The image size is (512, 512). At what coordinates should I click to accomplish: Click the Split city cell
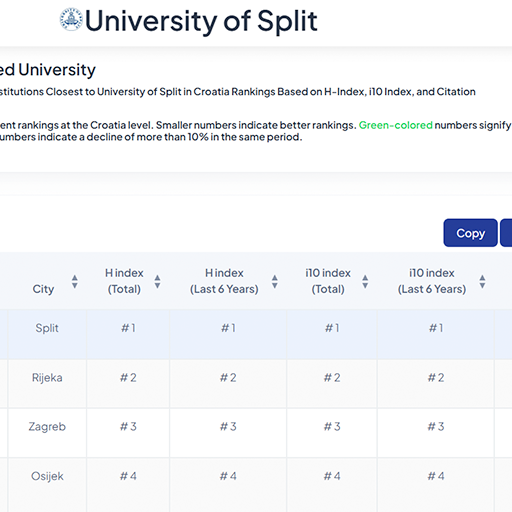47,334
